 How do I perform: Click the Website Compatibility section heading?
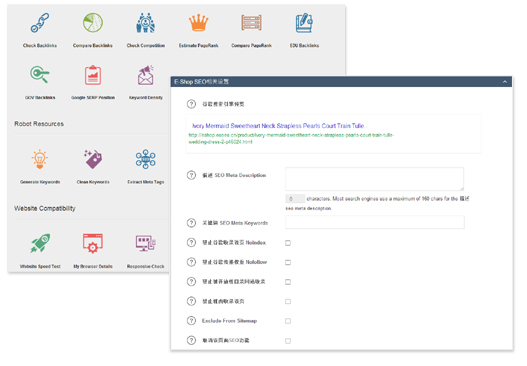45,208
